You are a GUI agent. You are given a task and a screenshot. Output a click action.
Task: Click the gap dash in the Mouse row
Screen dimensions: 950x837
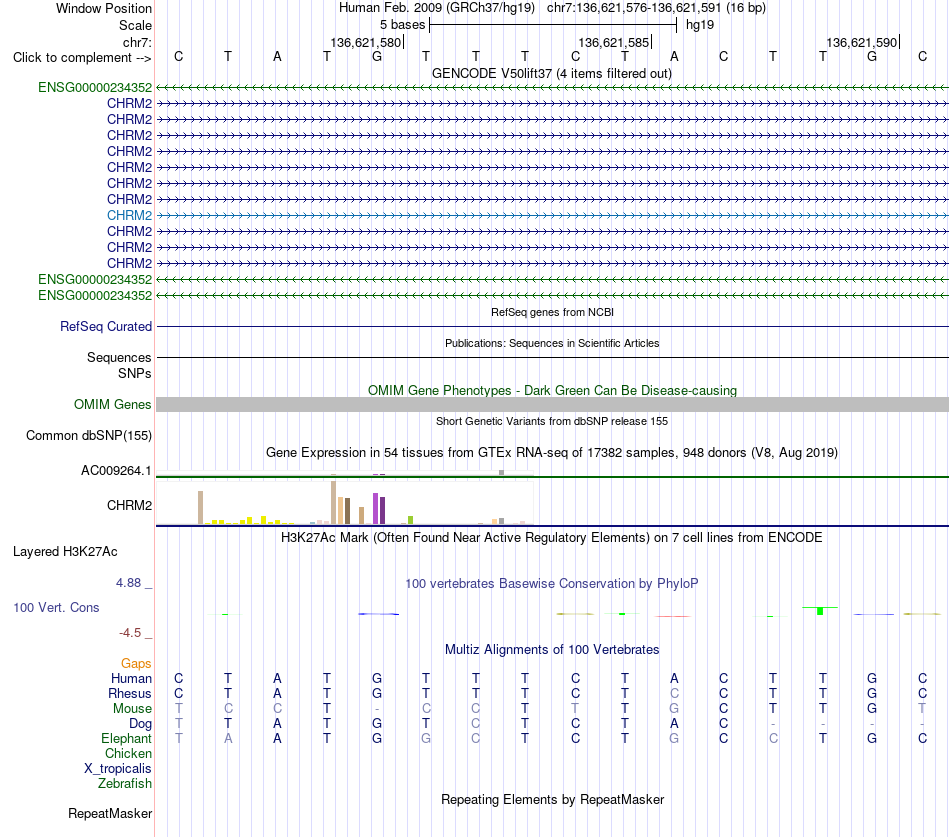[x=377, y=709]
